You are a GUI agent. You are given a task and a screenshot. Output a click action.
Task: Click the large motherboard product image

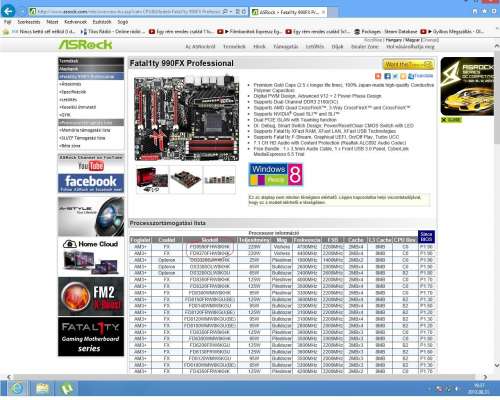pyautogui.click(x=186, y=118)
